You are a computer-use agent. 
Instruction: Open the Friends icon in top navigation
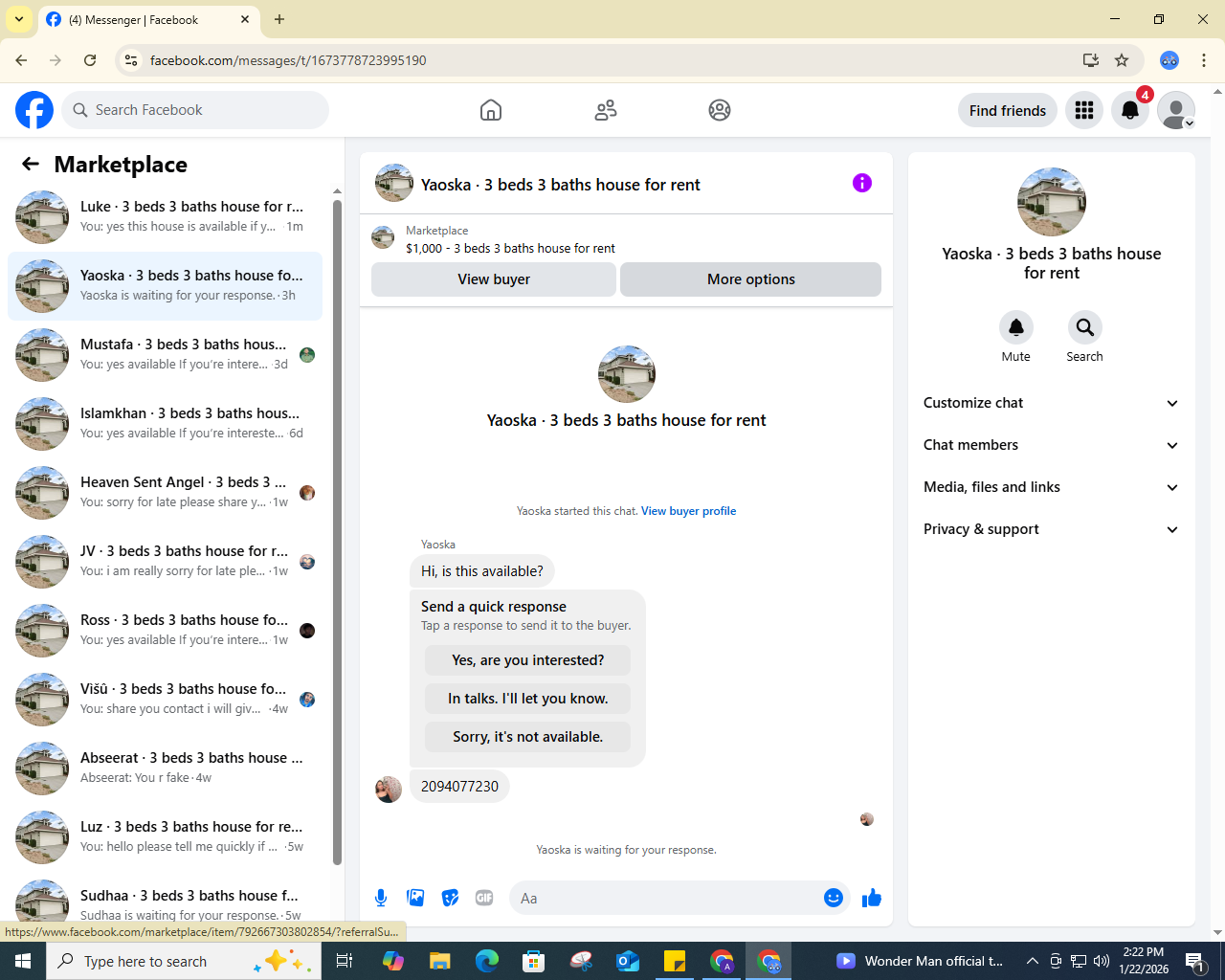pos(606,110)
